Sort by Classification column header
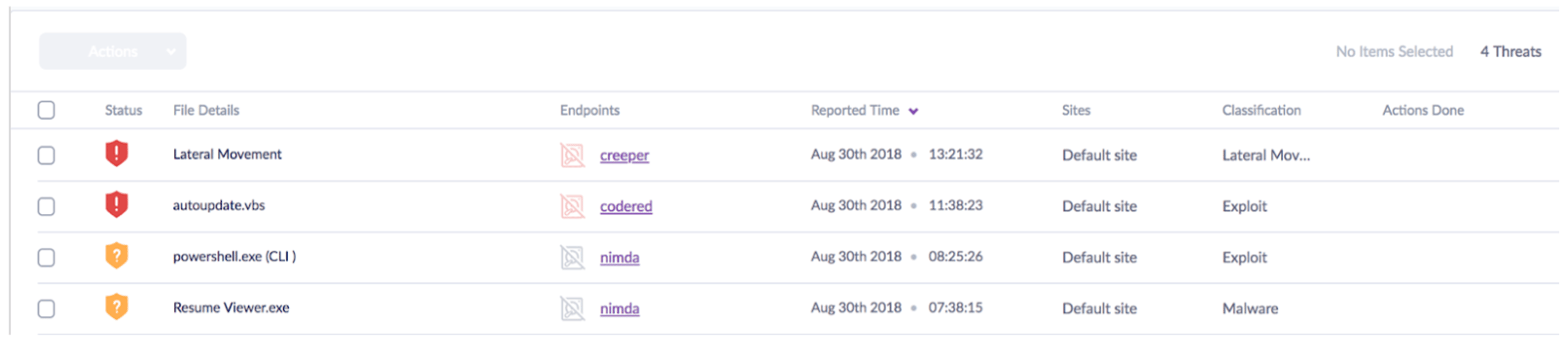This screenshot has width=1568, height=341. (1261, 110)
